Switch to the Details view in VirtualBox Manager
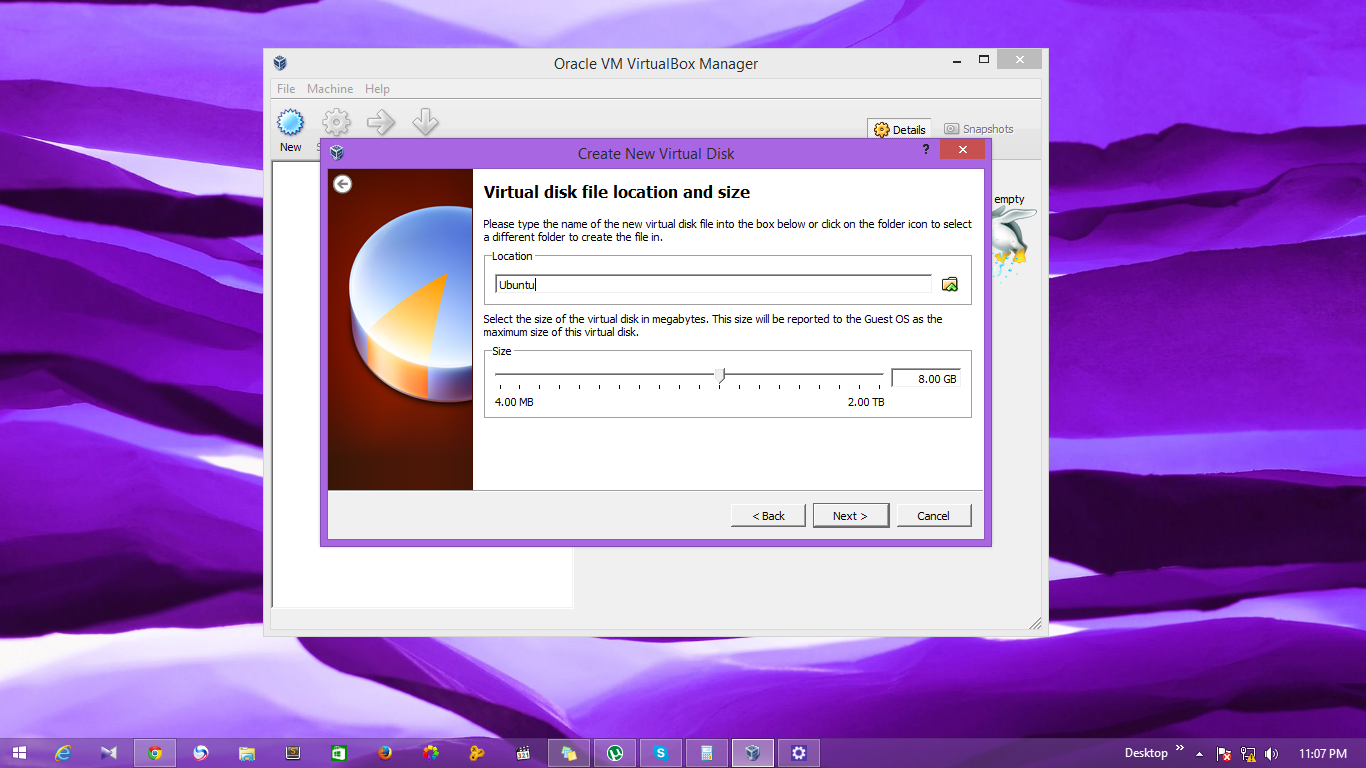The image size is (1366, 768). (x=899, y=129)
